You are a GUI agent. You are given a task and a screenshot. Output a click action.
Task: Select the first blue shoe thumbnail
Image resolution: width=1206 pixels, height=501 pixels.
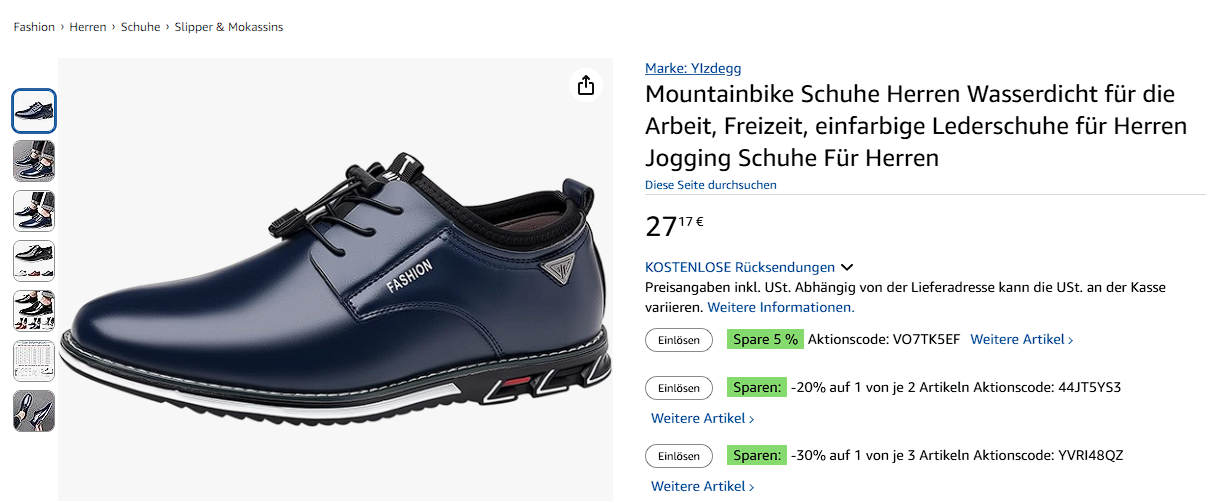pyautogui.click(x=34, y=111)
